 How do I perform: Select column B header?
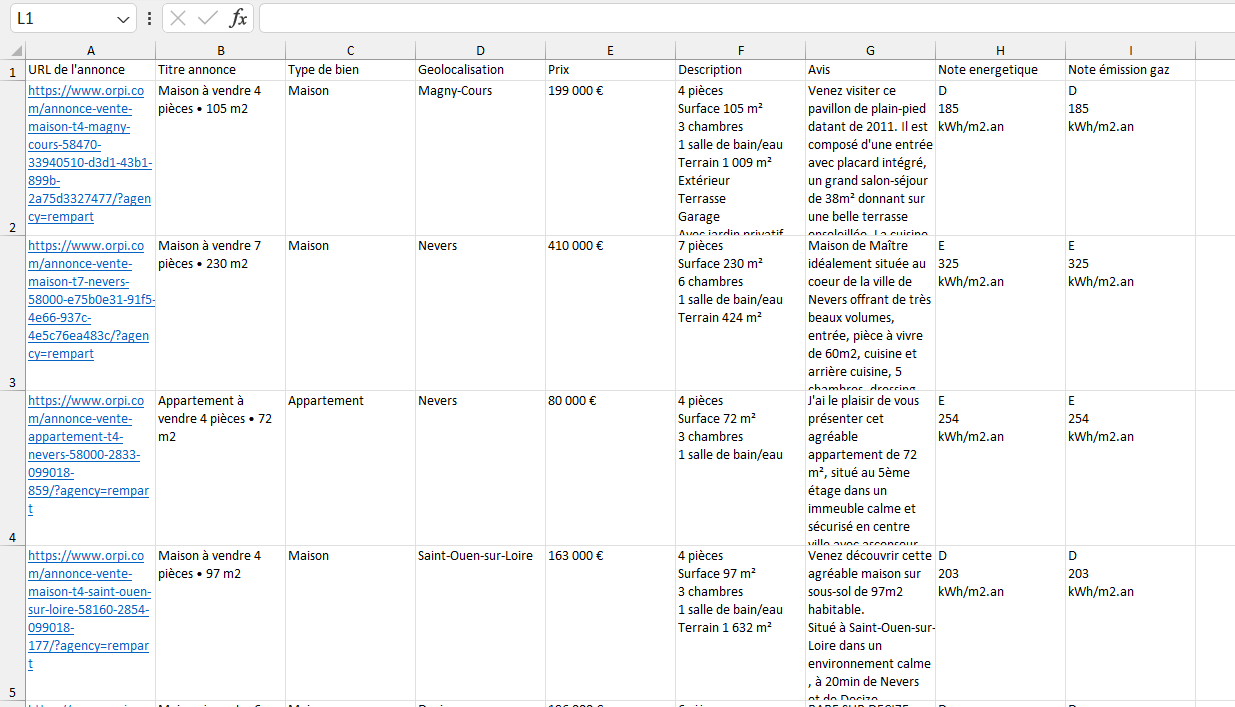click(221, 51)
